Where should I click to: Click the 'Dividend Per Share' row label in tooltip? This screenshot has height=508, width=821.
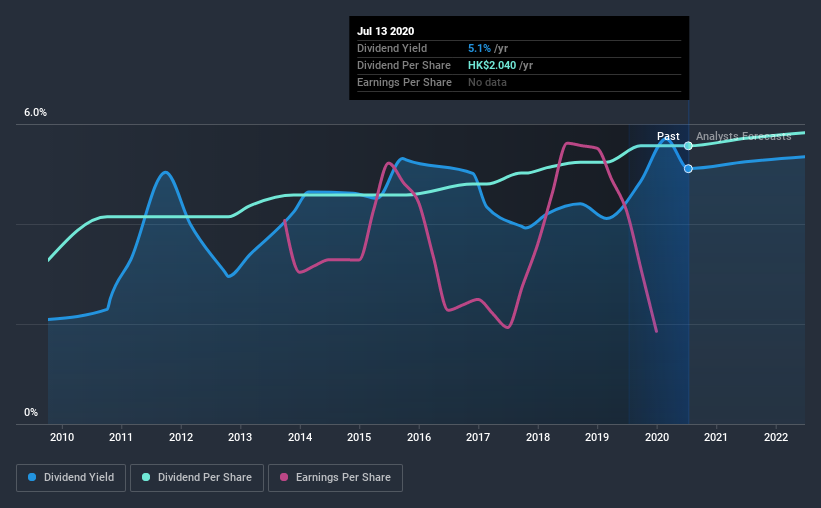pyautogui.click(x=404, y=65)
